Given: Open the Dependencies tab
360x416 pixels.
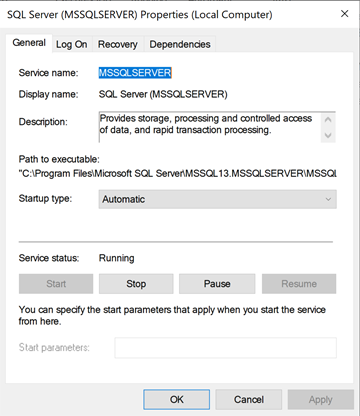Looking at the screenshot, I should [x=180, y=44].
